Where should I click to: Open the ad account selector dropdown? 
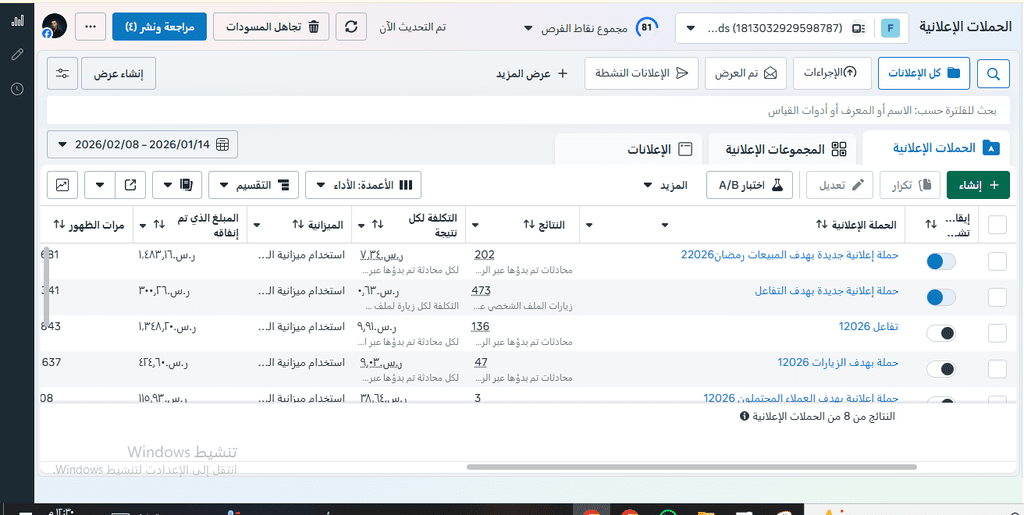pyautogui.click(x=792, y=28)
